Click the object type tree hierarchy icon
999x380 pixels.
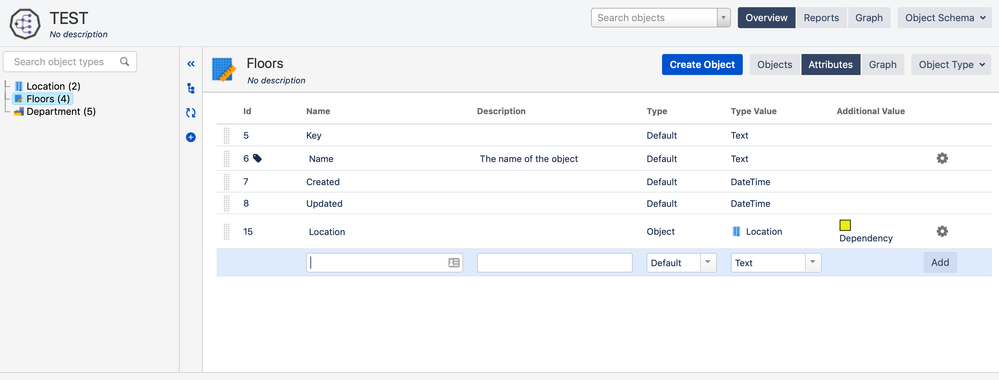pyautogui.click(x=190, y=88)
